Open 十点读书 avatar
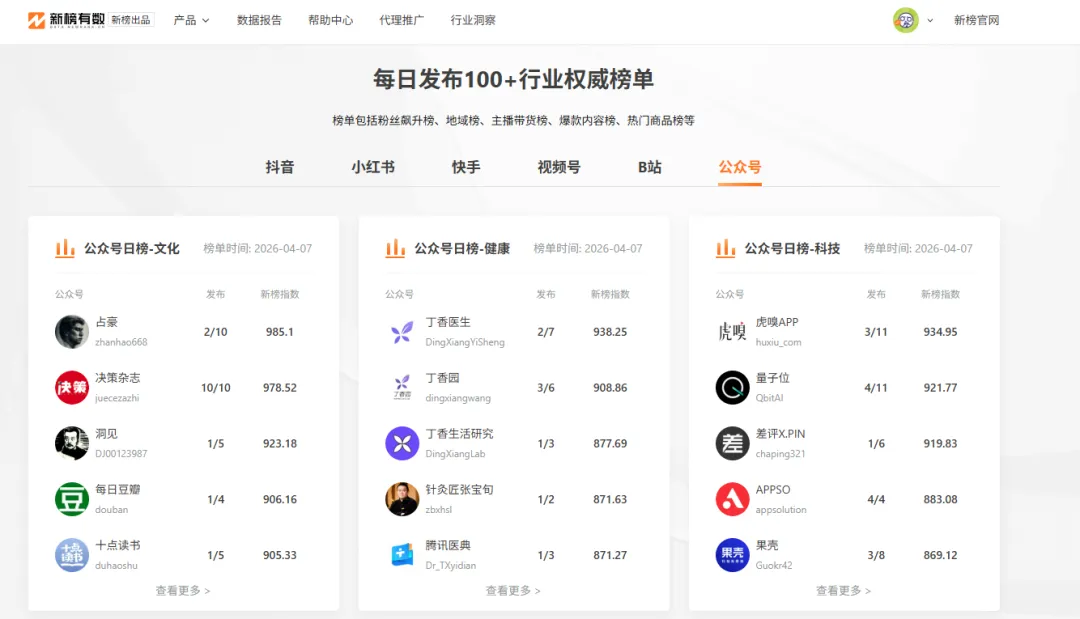1080x619 pixels. (x=72, y=555)
